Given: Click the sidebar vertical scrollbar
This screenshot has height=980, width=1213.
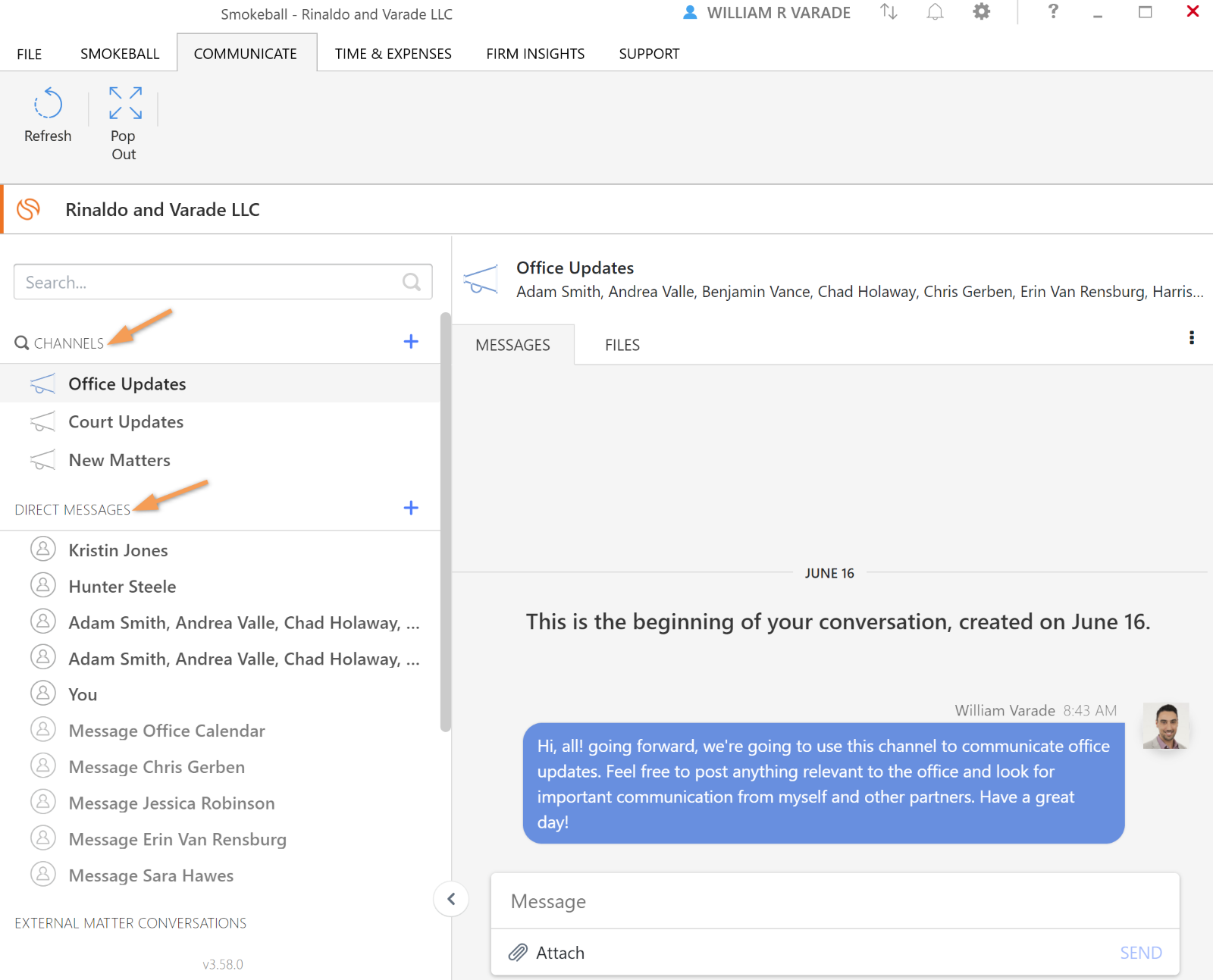Looking at the screenshot, I should (x=446, y=521).
